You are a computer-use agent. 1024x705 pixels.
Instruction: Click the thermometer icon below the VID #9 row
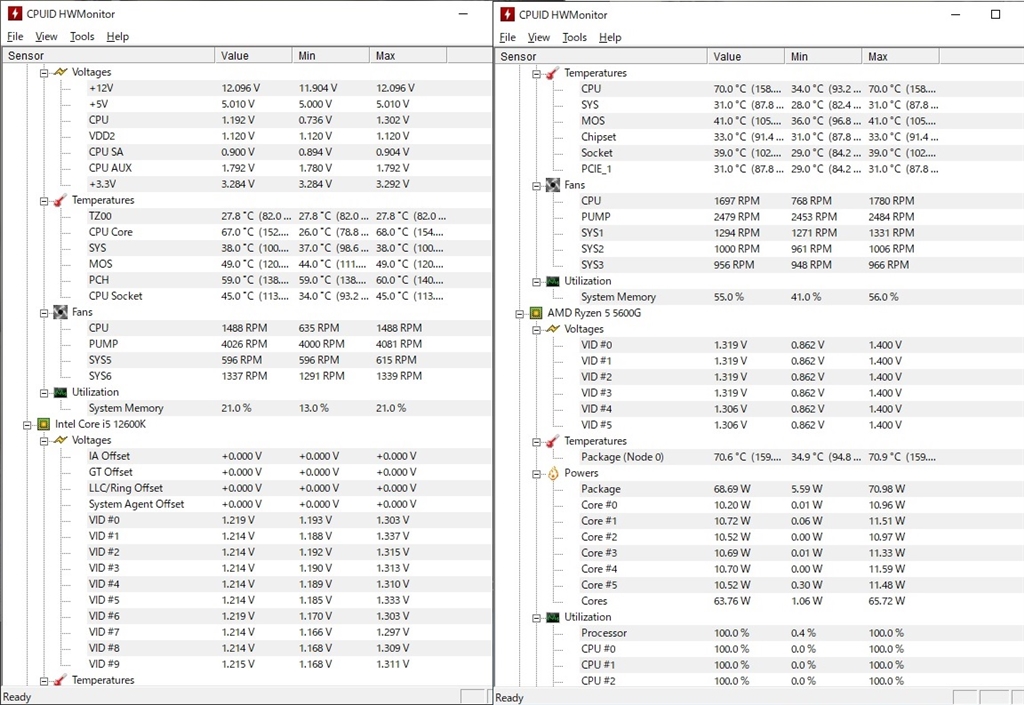(61, 680)
